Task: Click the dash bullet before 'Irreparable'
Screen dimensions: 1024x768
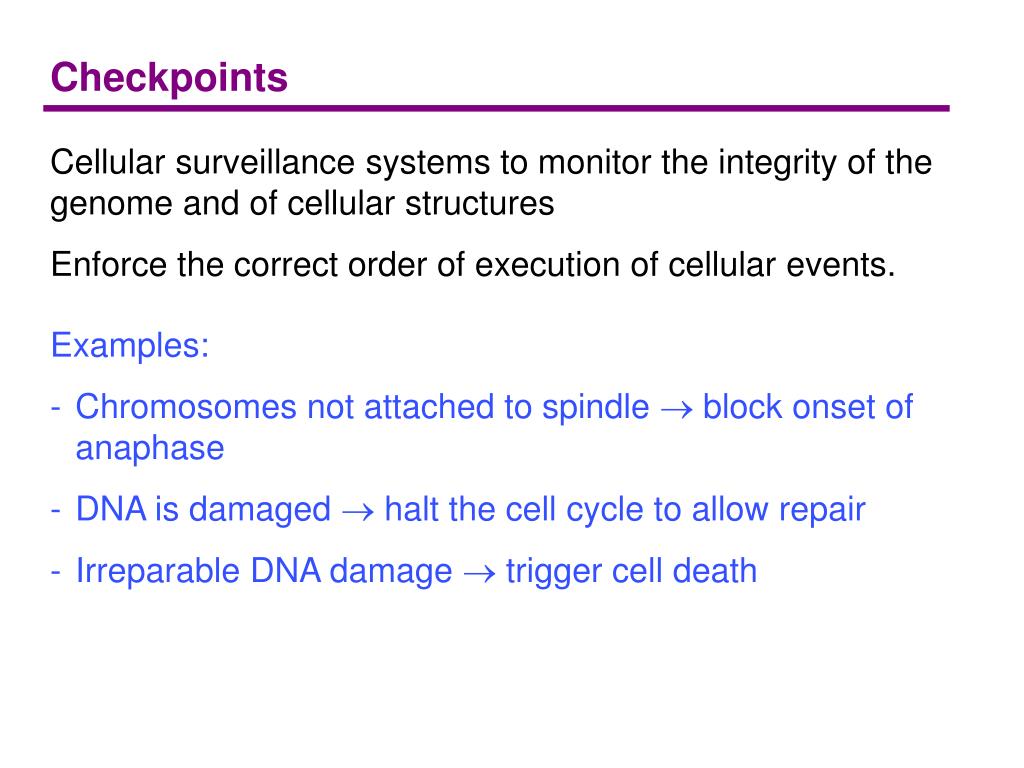Action: pos(56,574)
